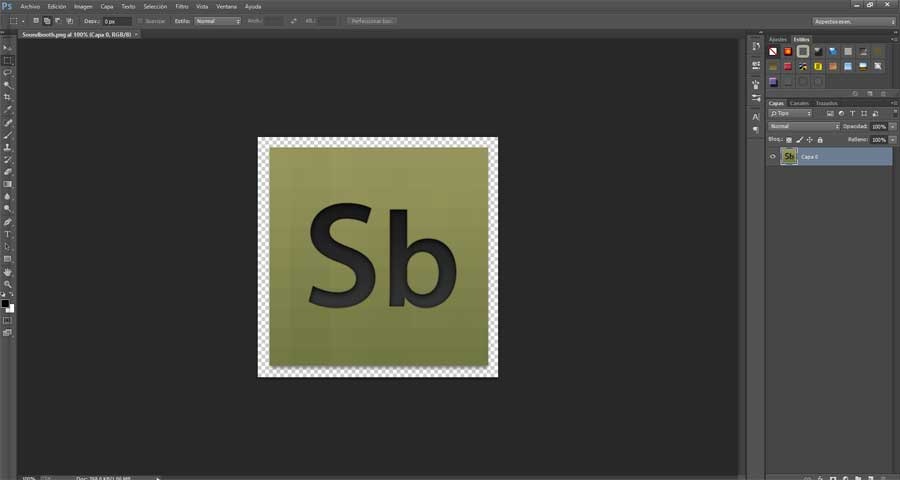900x480 pixels.
Task: Select the Brush tool
Action: [7, 135]
